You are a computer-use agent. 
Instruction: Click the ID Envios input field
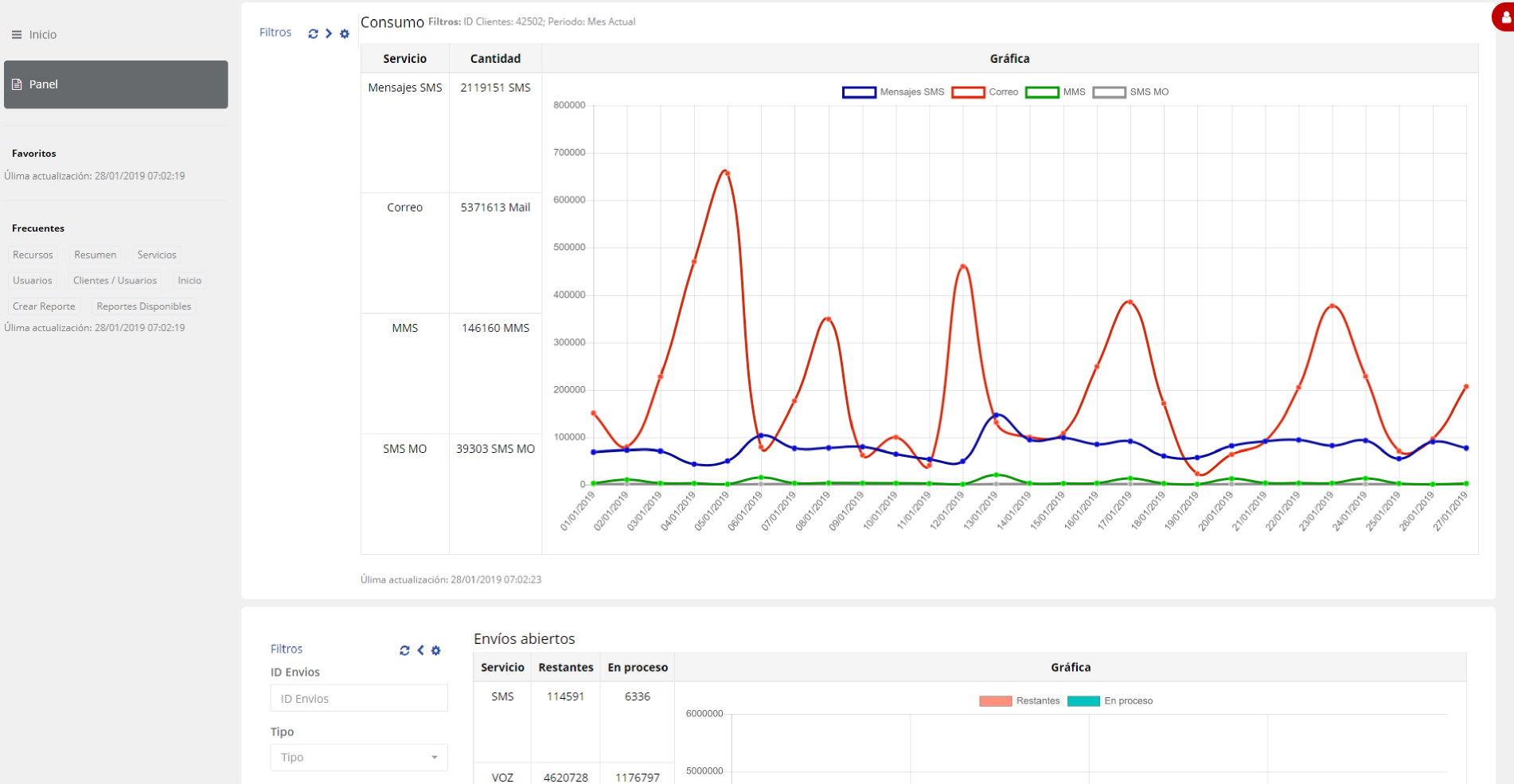pyautogui.click(x=359, y=698)
